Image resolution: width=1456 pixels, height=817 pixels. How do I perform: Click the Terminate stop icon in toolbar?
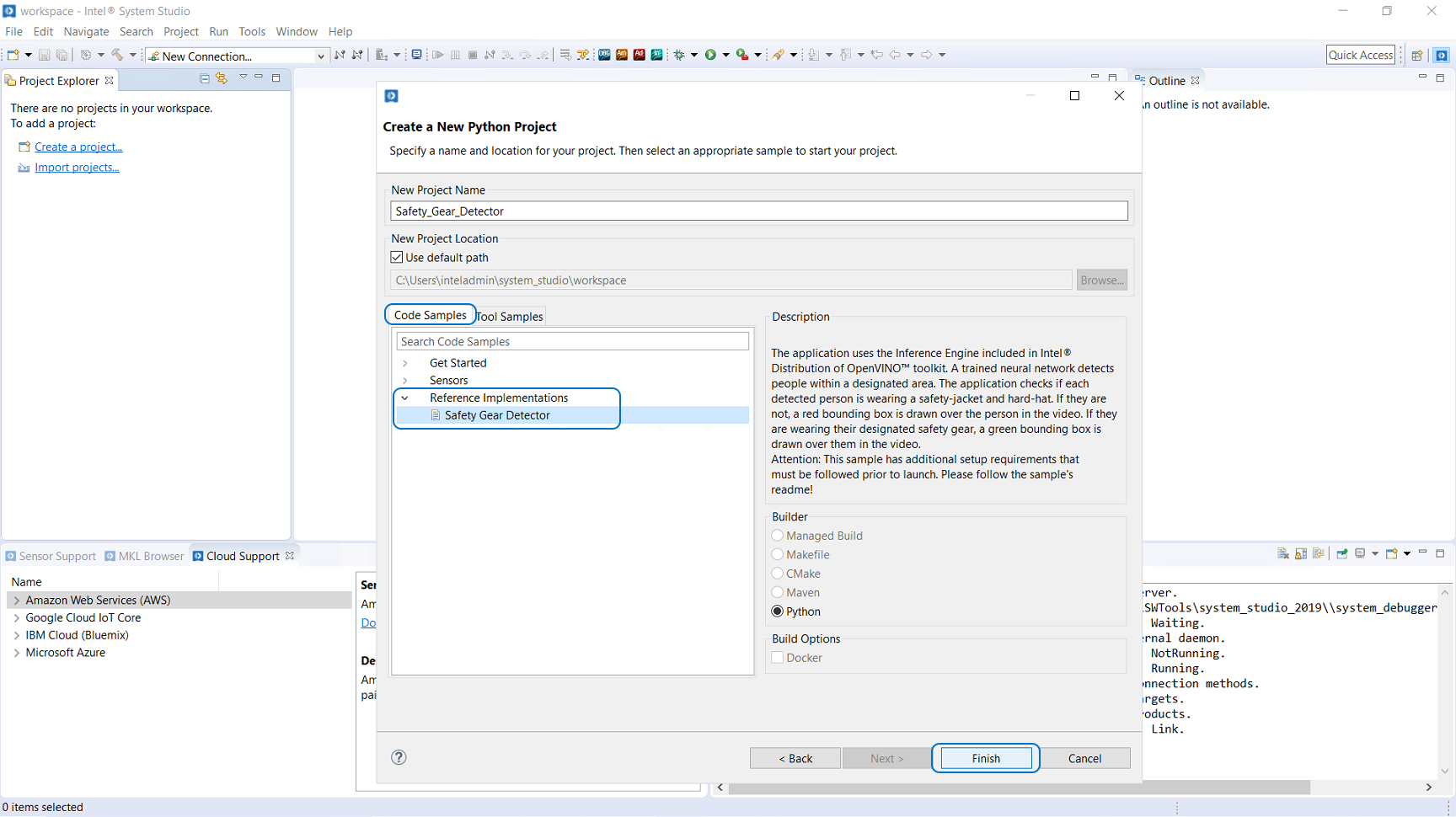[473, 55]
